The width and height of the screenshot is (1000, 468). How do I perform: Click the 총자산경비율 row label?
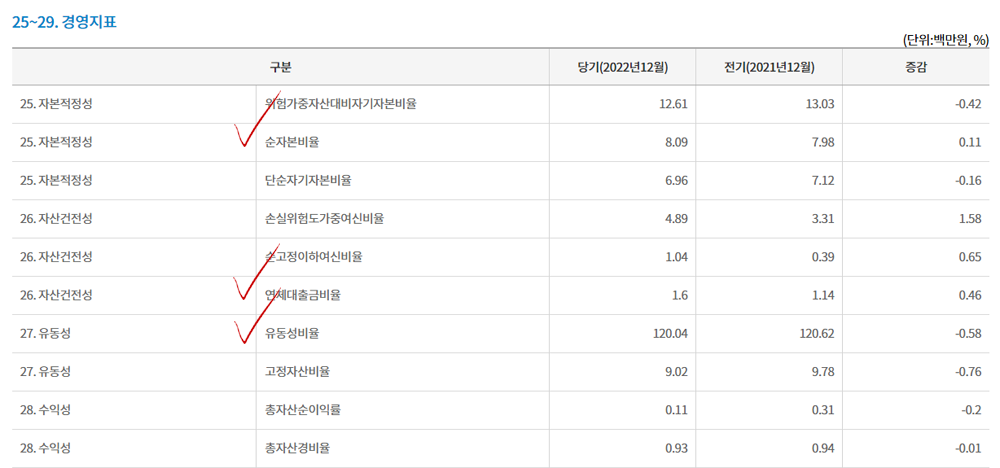[x=297, y=448]
